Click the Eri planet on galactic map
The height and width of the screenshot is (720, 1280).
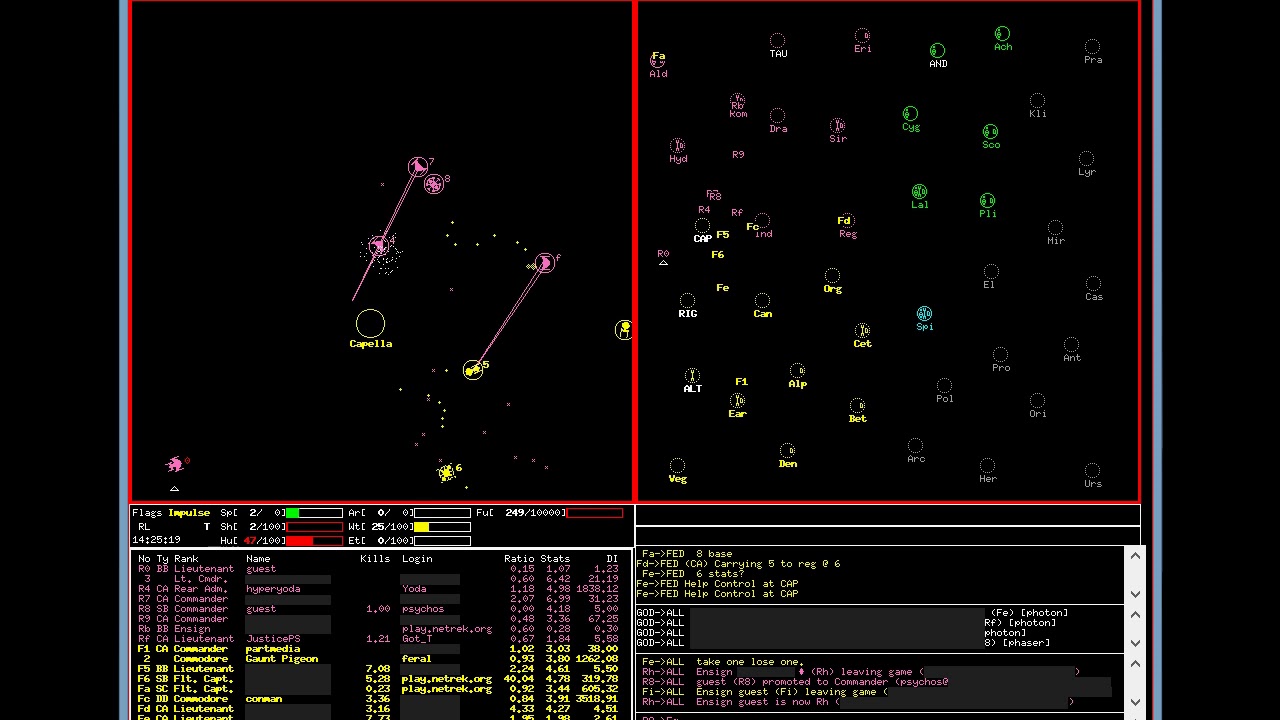[862, 36]
